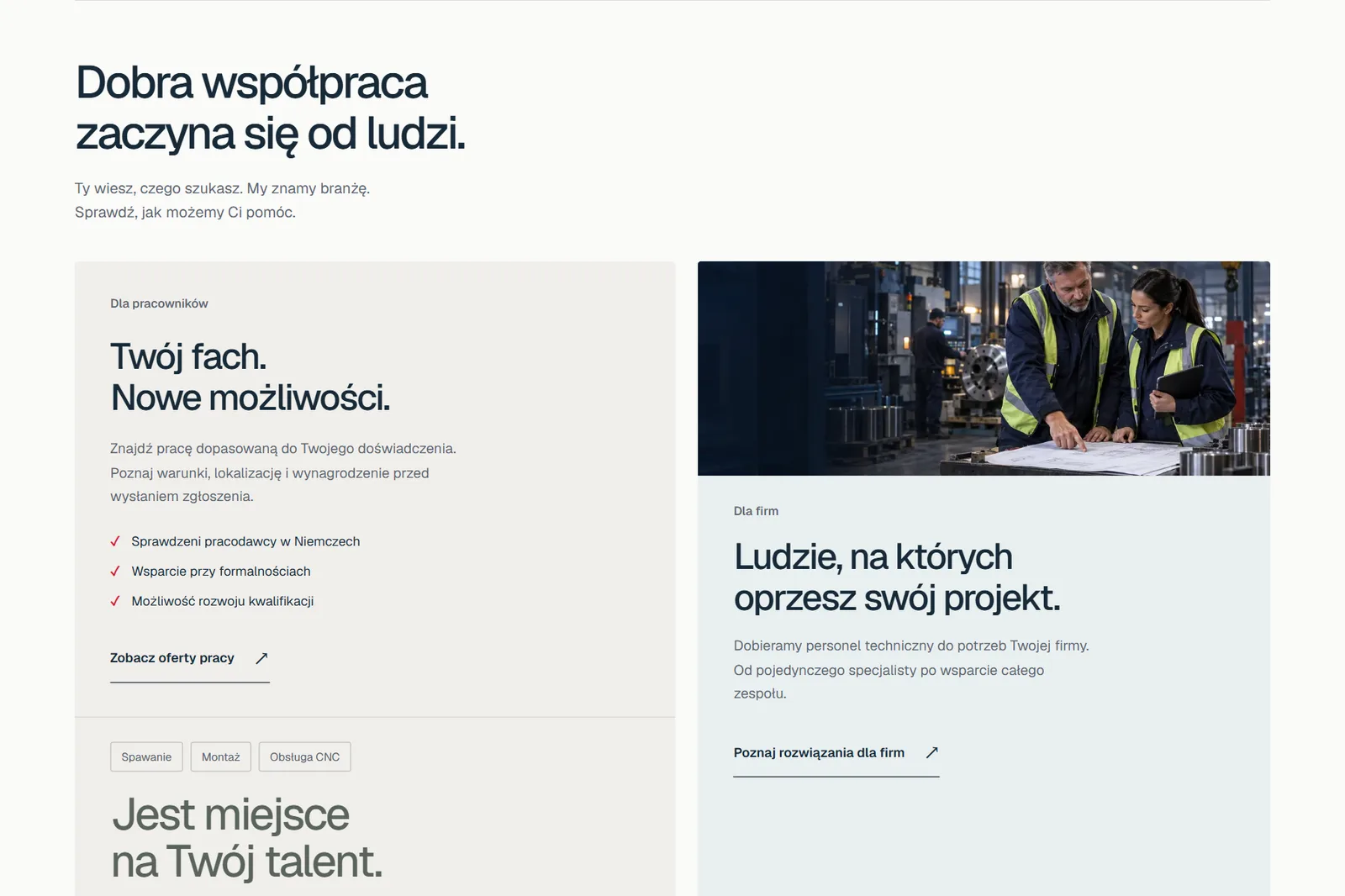Image resolution: width=1345 pixels, height=896 pixels.
Task: Click heading "Ludzie, na których oprzesz swój projekt."
Action: (897, 577)
